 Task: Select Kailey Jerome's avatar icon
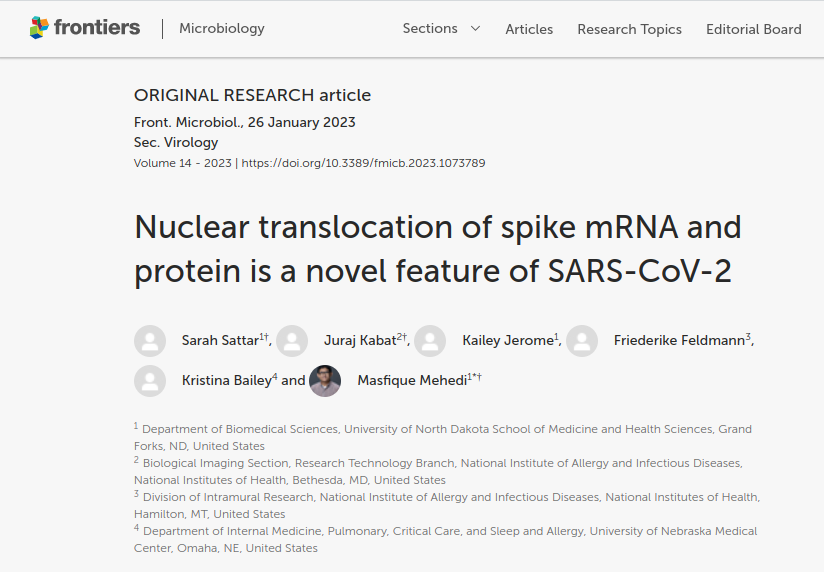(x=430, y=341)
